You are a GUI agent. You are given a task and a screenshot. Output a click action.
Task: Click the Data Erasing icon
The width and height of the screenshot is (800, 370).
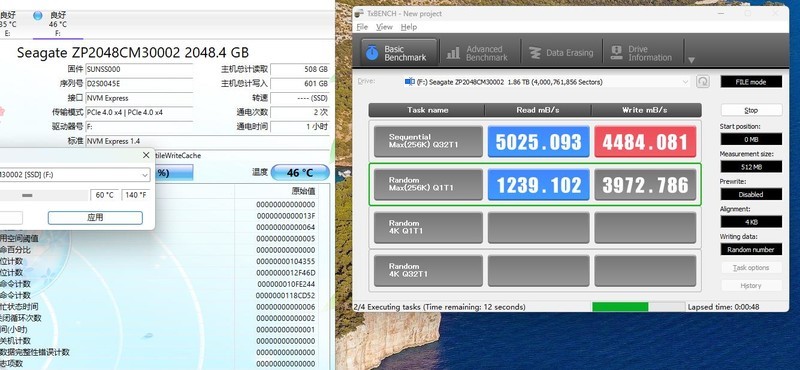click(535, 53)
